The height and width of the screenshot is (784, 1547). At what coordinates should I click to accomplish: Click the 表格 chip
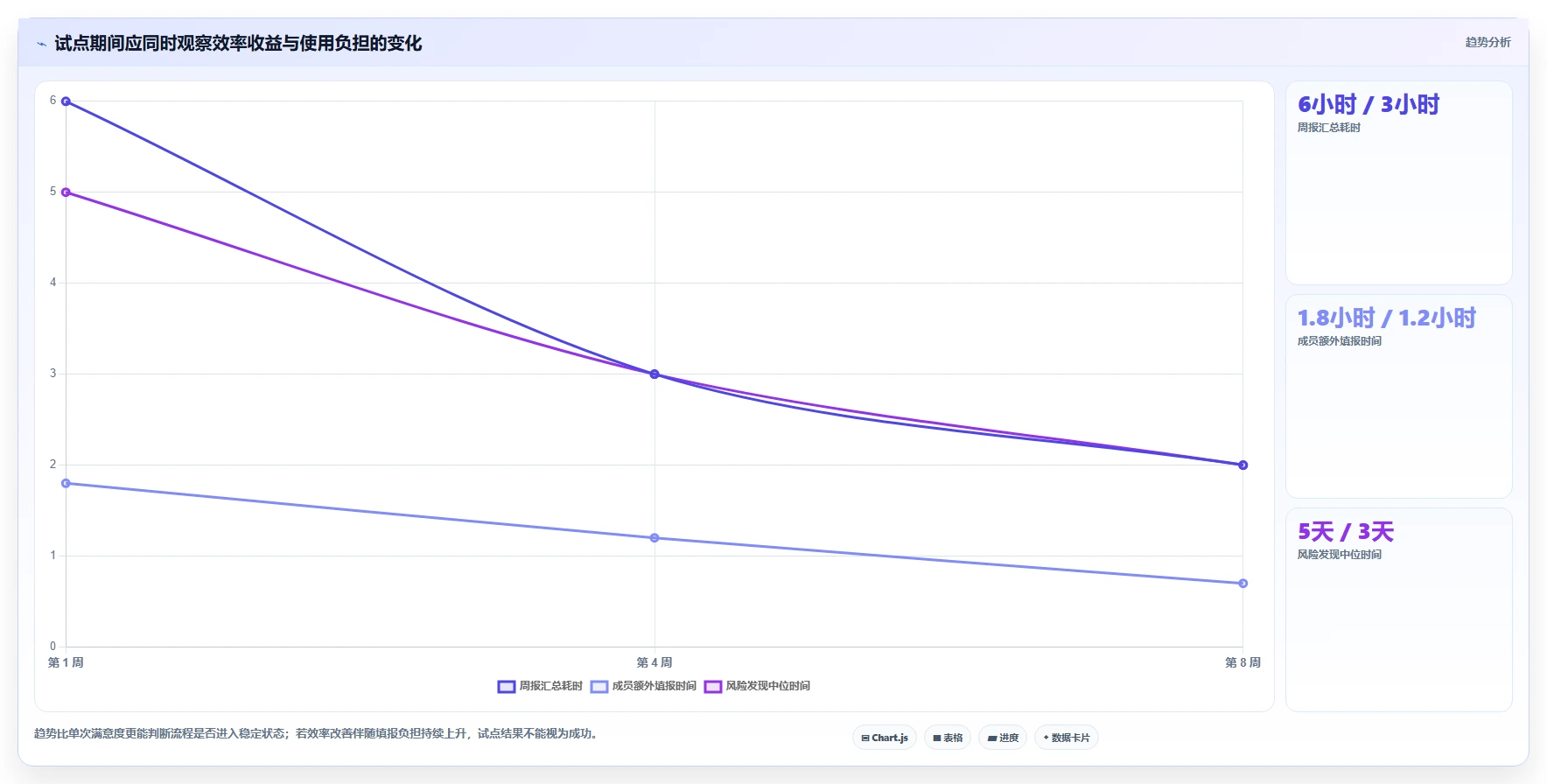[948, 738]
